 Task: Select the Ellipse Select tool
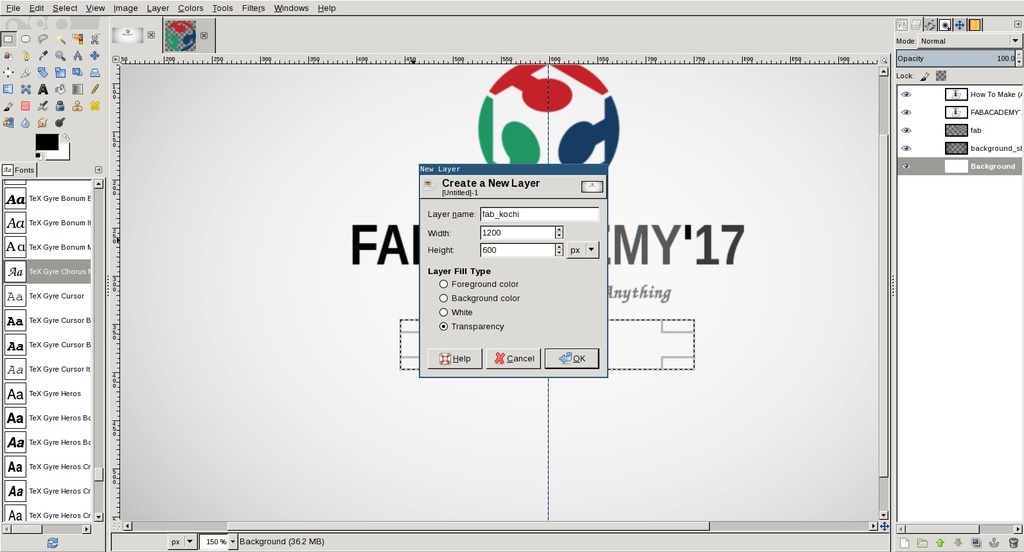(25, 39)
